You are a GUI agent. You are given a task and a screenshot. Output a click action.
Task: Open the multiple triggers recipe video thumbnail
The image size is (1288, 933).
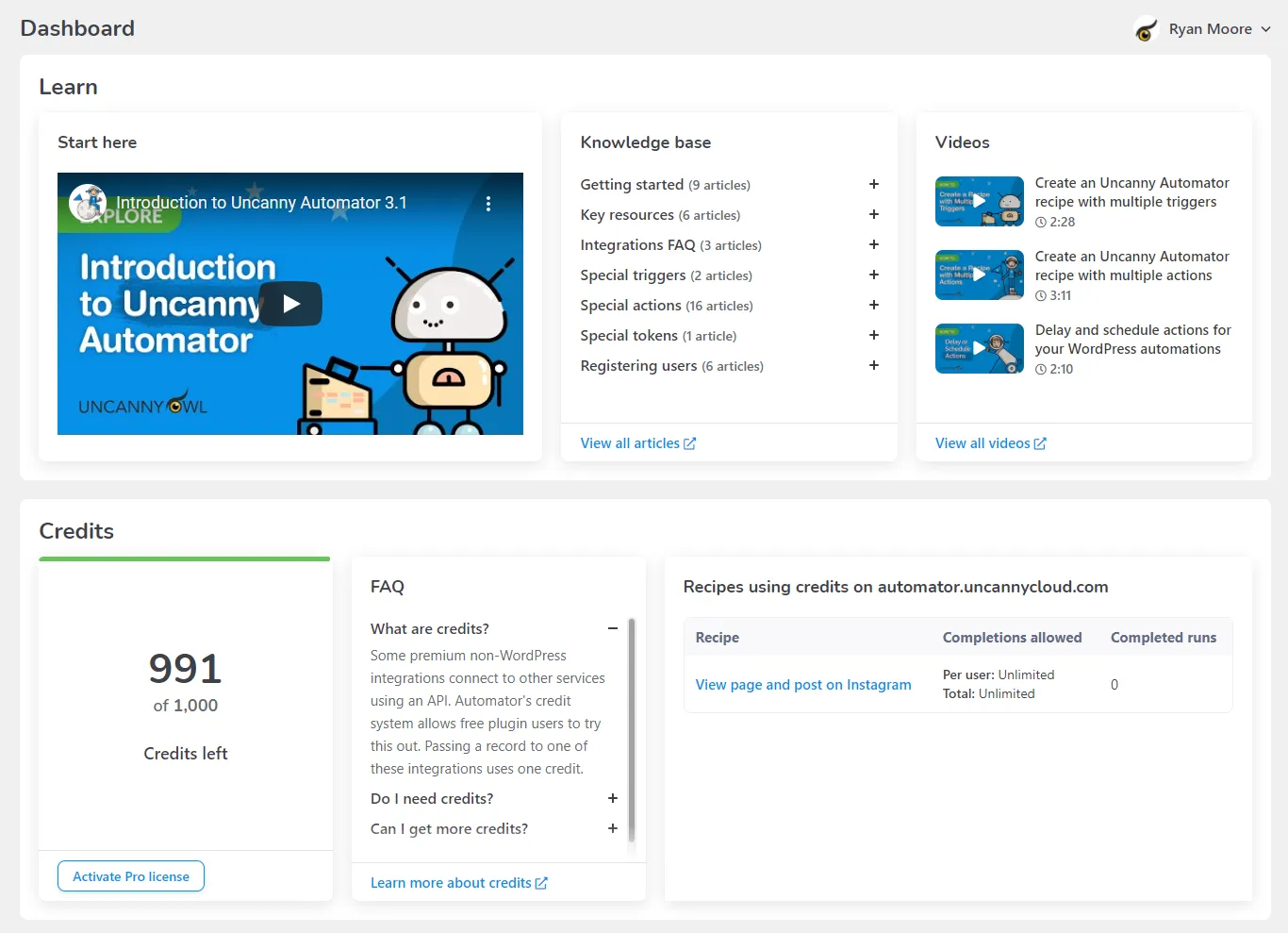(x=979, y=202)
